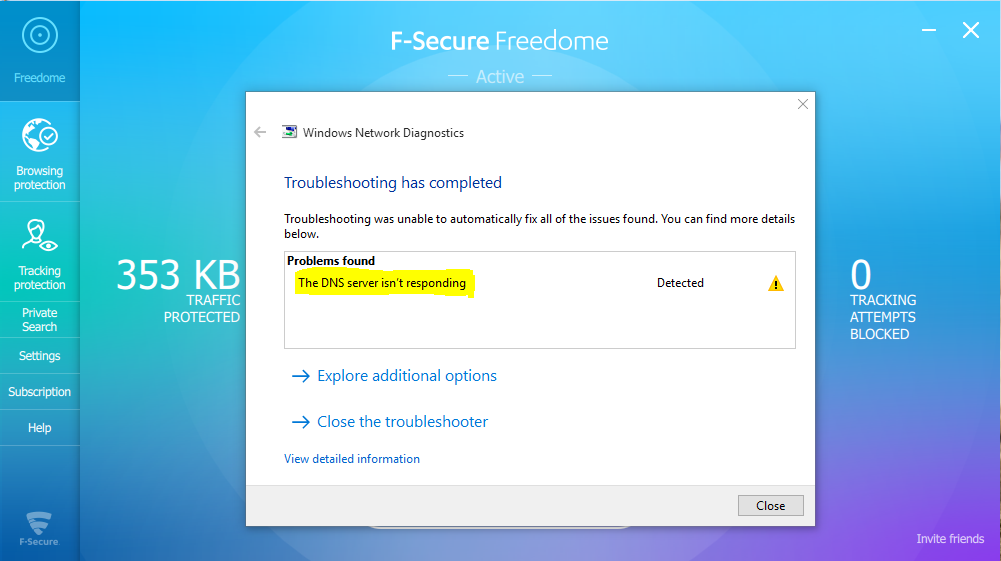Click the Invite friends link
Screen dimensions: 1001x561
click(x=950, y=539)
